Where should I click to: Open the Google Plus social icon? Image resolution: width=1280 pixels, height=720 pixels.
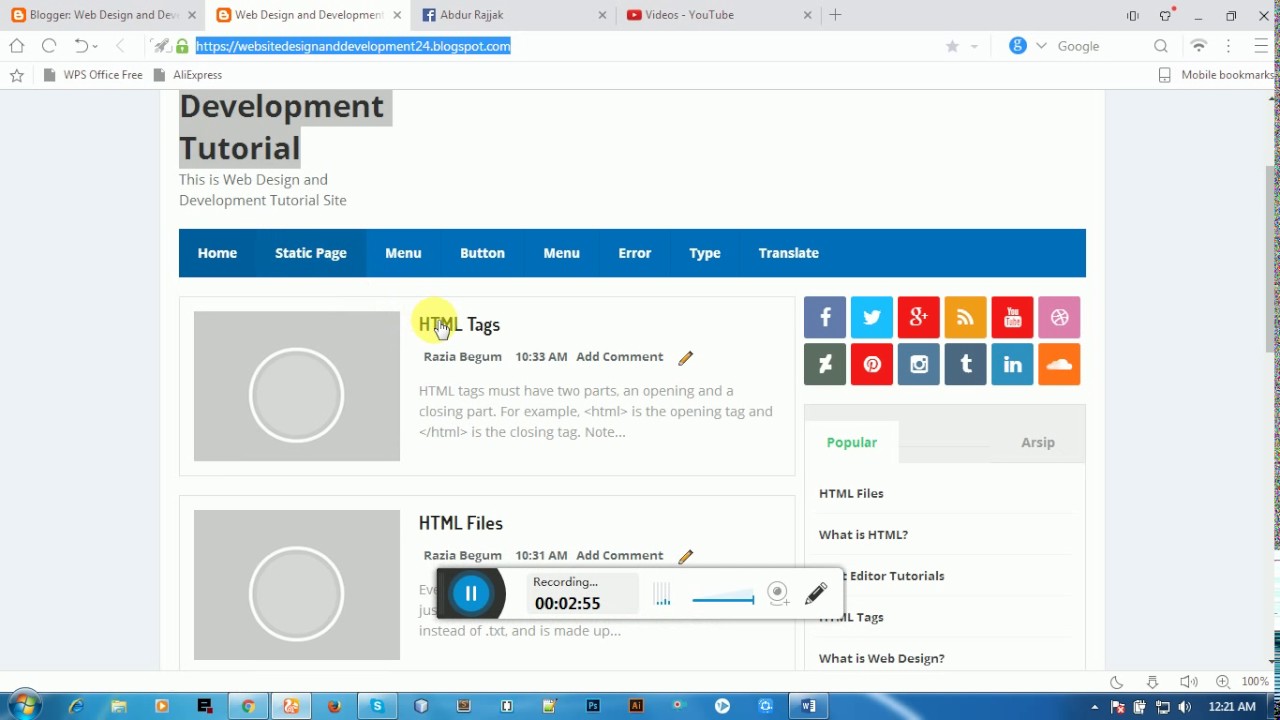(x=918, y=318)
